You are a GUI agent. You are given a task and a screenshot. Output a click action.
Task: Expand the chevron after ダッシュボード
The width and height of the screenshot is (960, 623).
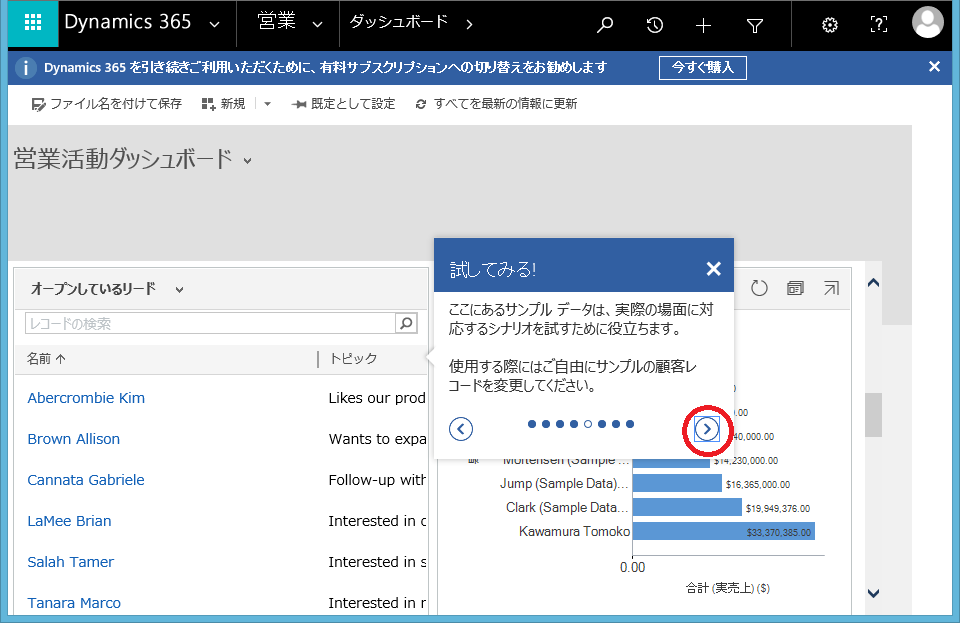tap(469, 24)
